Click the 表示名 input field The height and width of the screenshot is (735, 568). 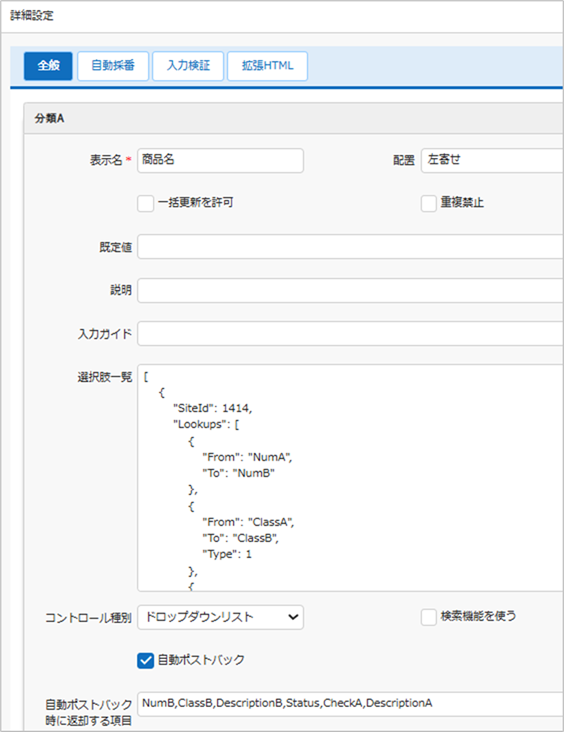point(220,160)
